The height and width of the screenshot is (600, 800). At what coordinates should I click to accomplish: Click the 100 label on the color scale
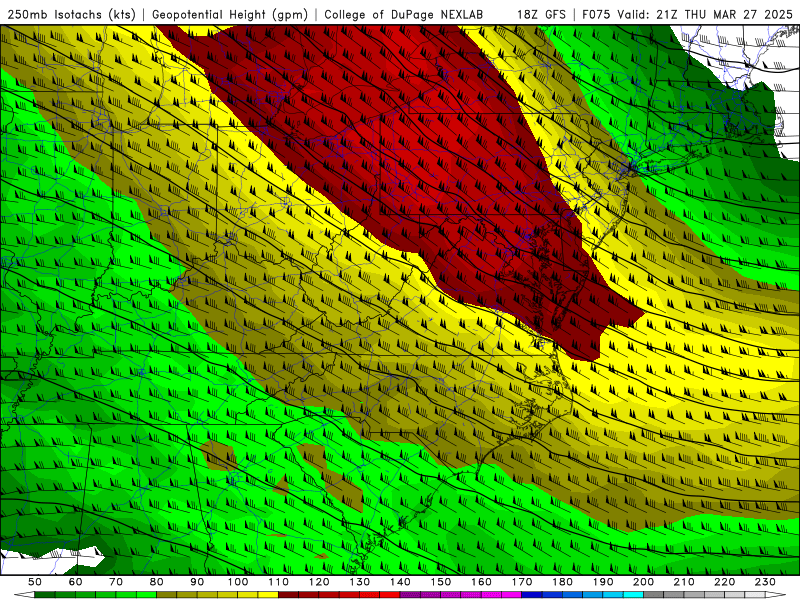click(x=238, y=582)
